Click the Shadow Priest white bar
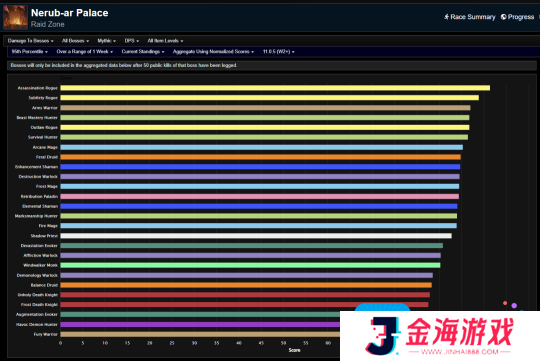Viewport: 540px width, 361px height. [x=256, y=236]
